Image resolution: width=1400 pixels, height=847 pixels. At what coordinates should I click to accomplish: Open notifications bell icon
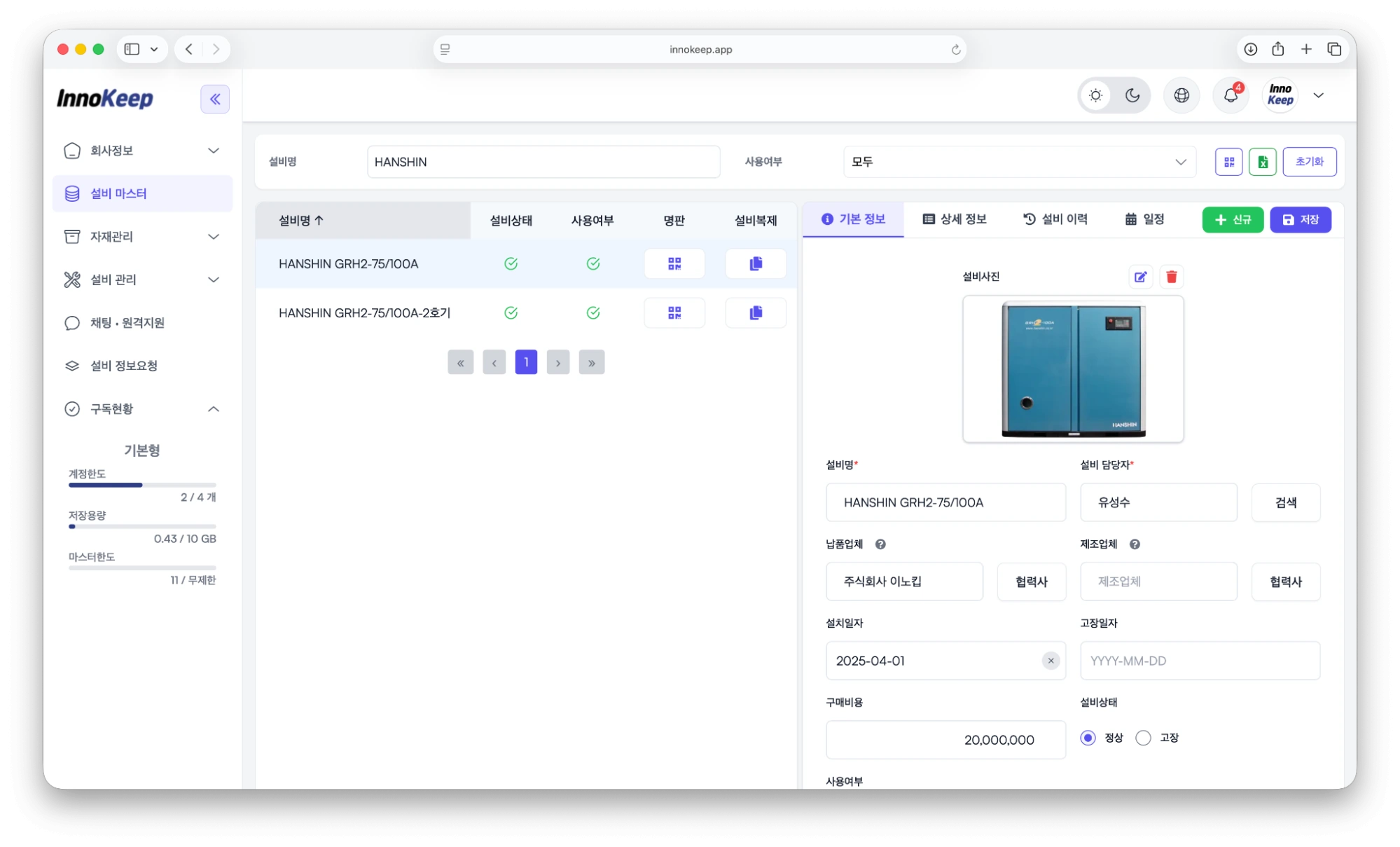1231,95
